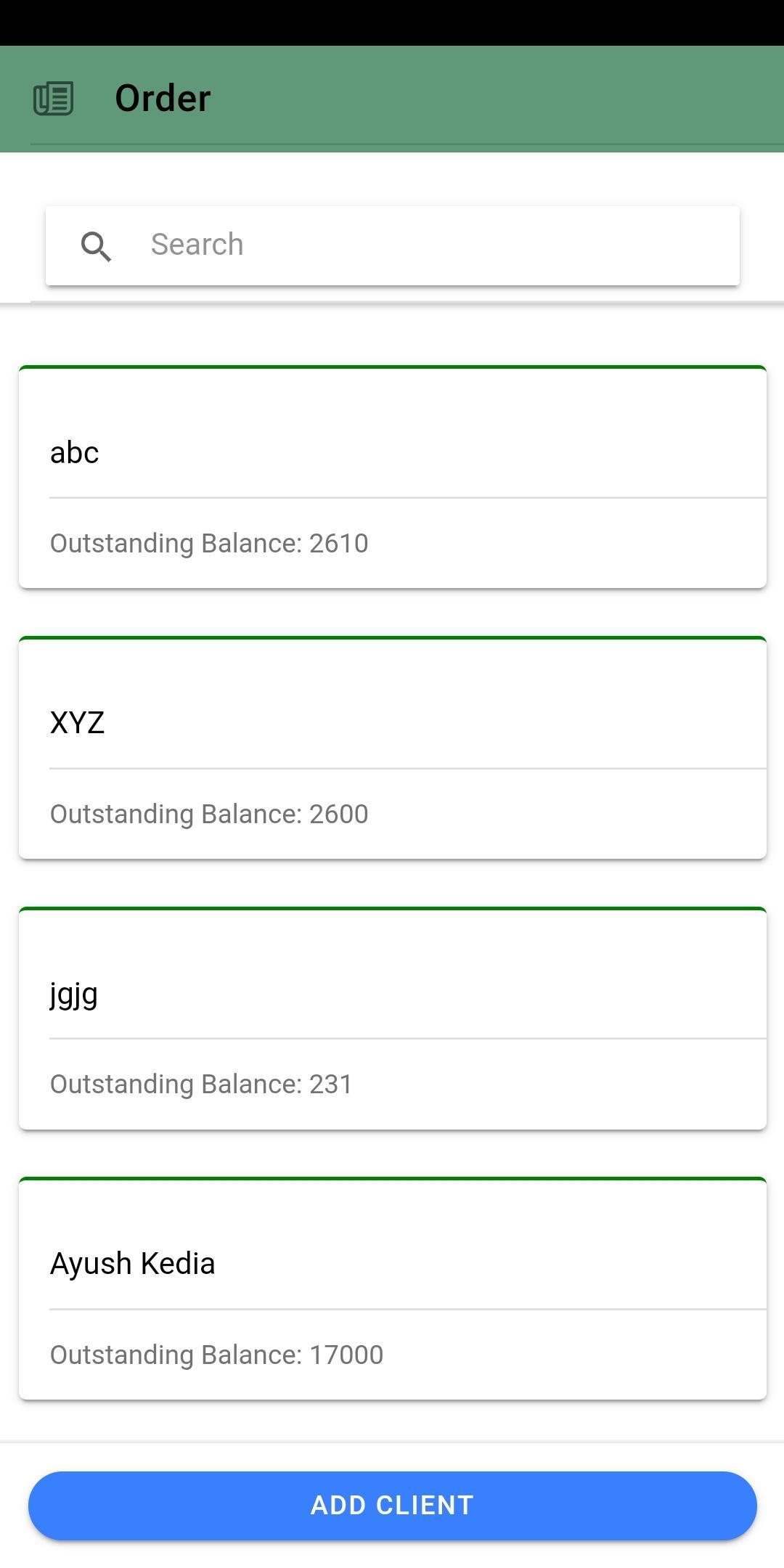Open the newspaper menu icon in header

tap(54, 99)
